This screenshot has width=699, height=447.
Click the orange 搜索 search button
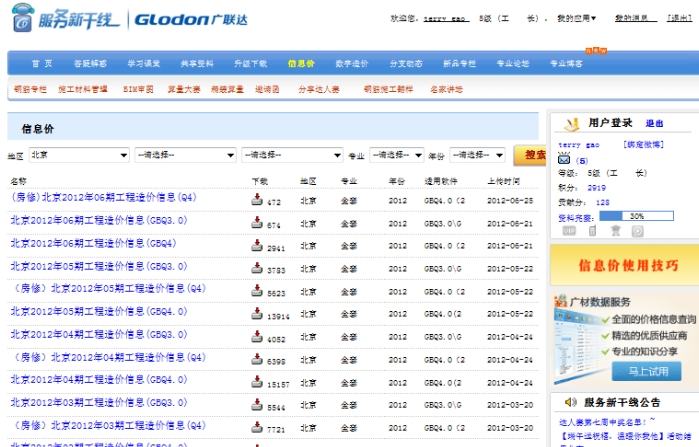(530, 155)
